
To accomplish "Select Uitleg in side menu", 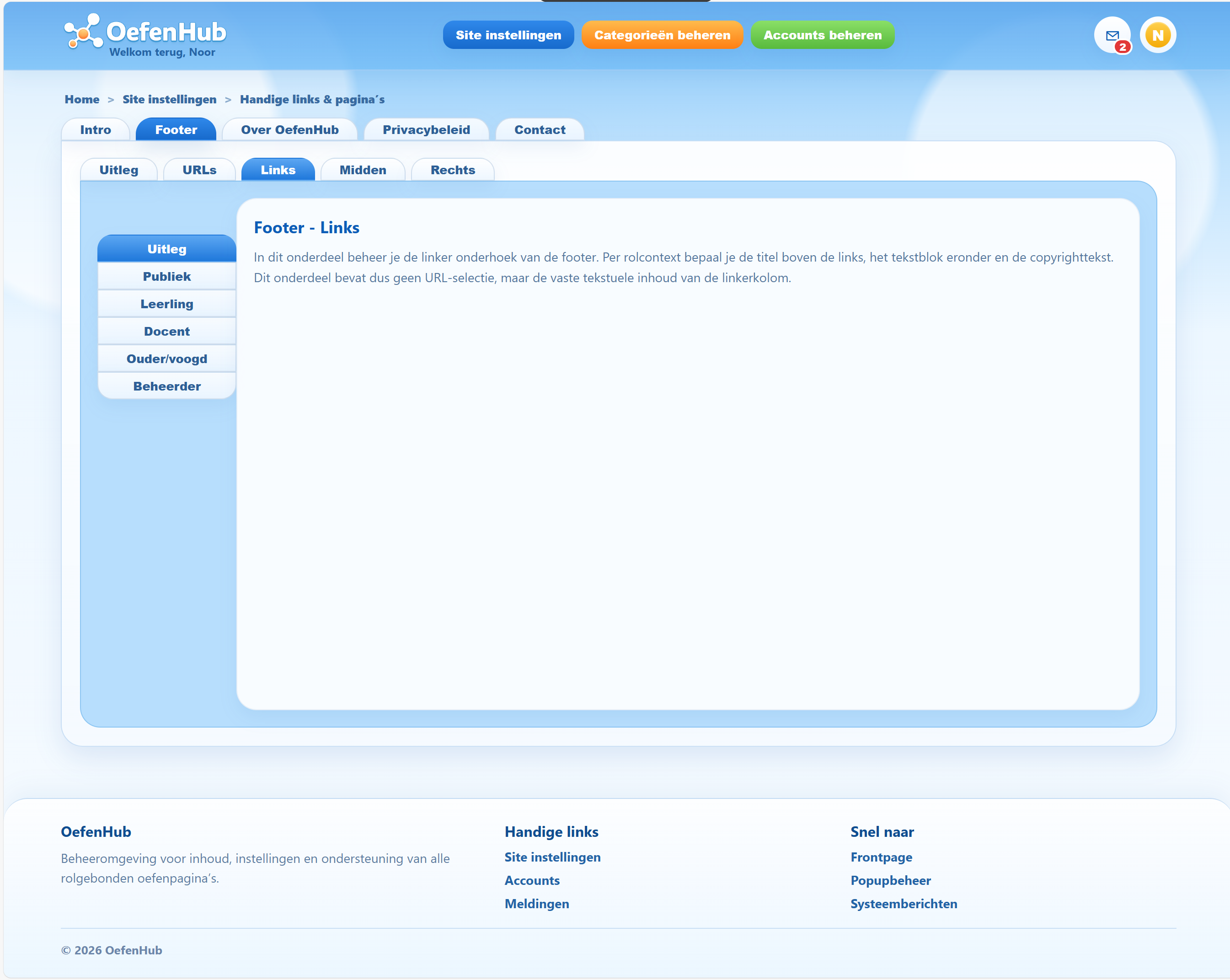I will [166, 249].
